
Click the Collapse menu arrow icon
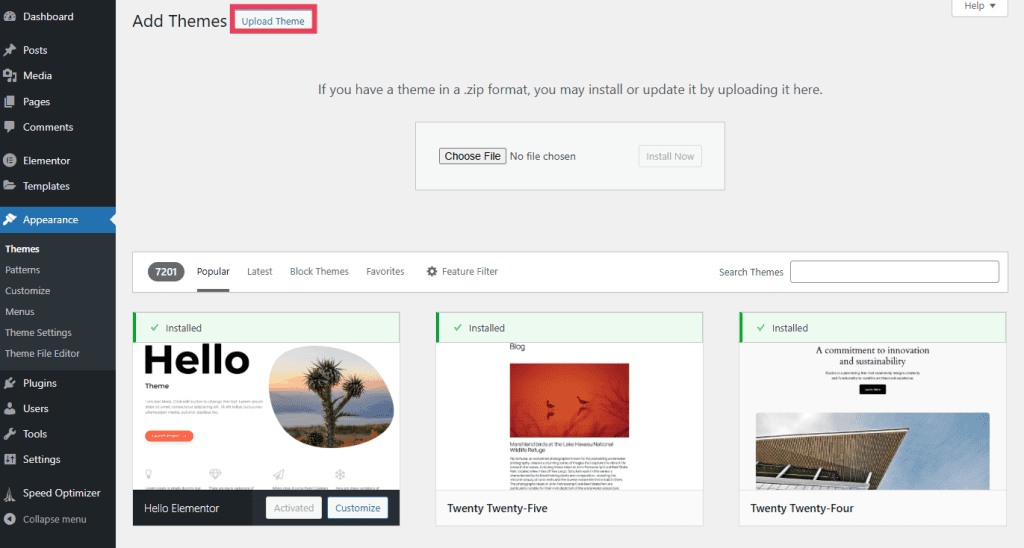point(10,519)
